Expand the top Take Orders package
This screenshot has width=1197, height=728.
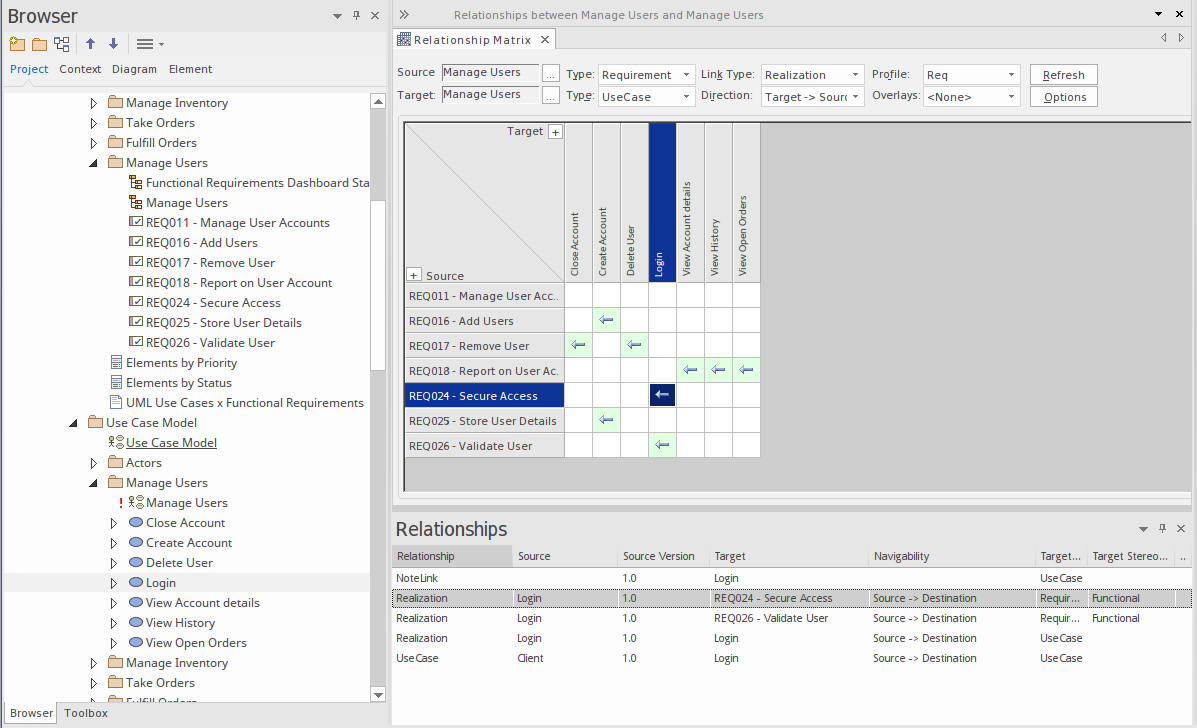(x=93, y=123)
